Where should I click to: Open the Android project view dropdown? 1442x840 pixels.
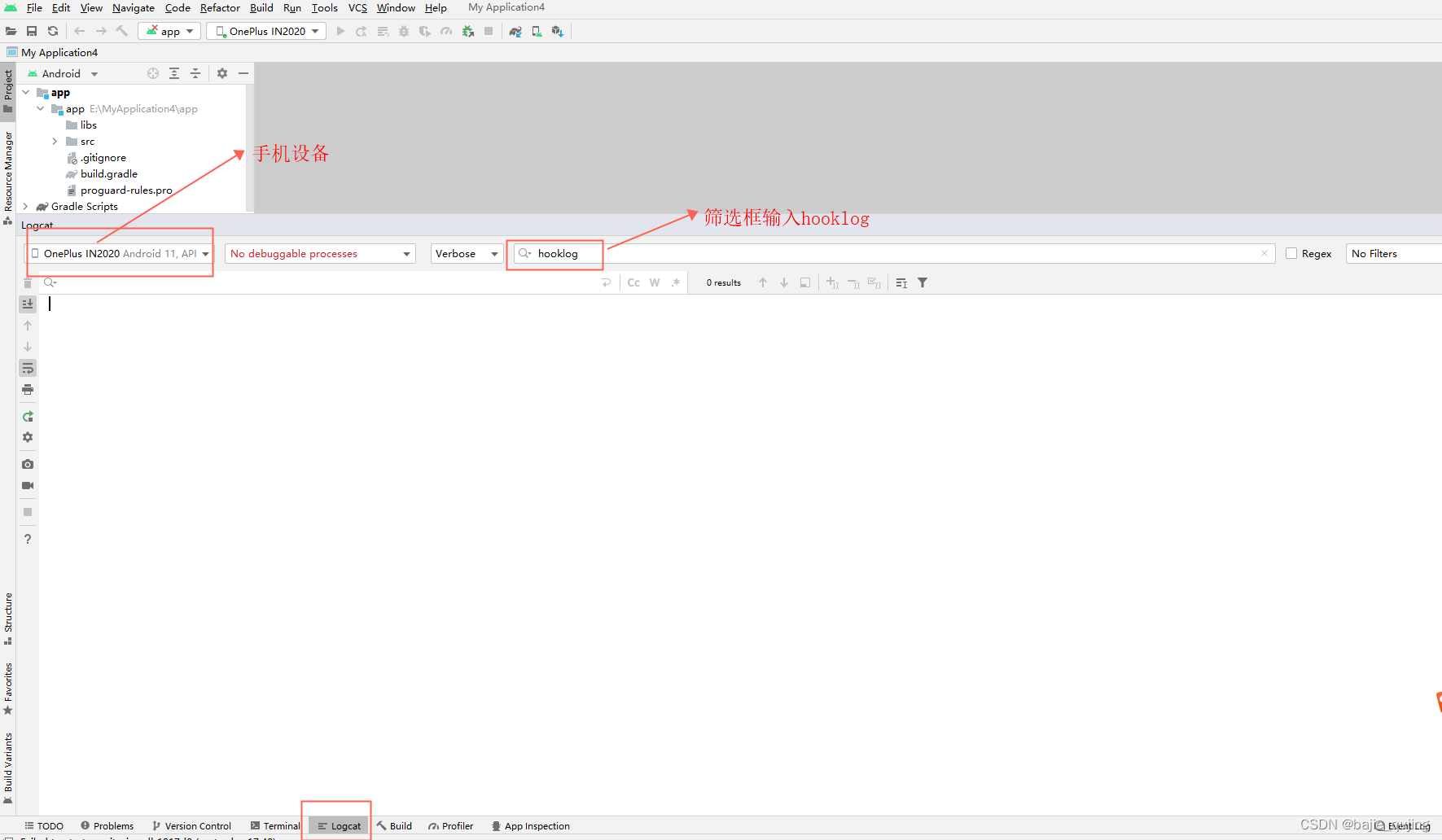[63, 73]
